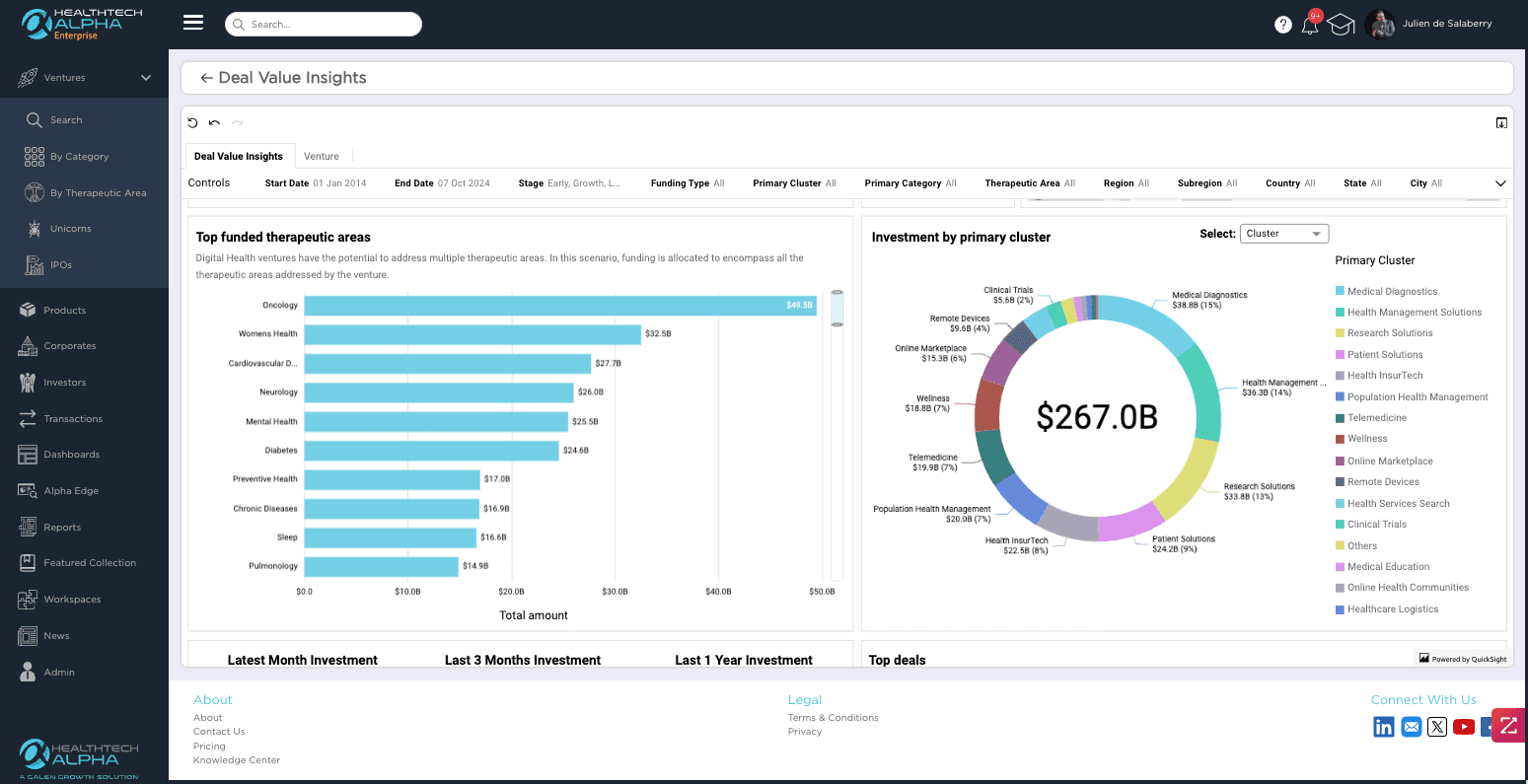Open the X social icon
Viewport: 1528px width, 784px height.
[x=1437, y=727]
